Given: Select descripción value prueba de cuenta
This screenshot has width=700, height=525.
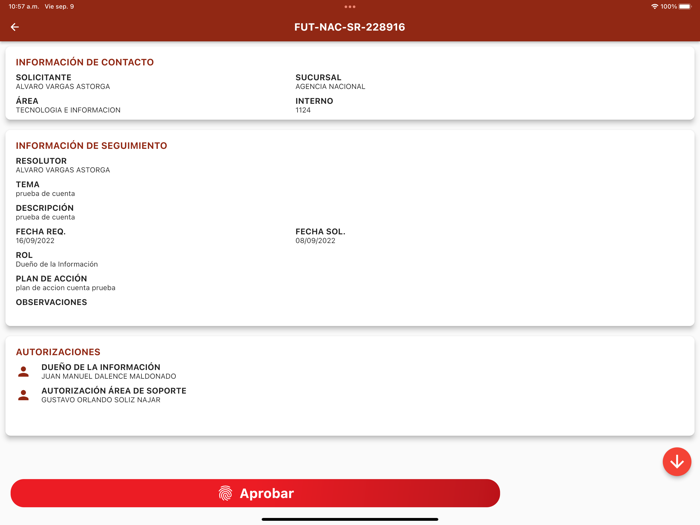Looking at the screenshot, I should click(x=46, y=217).
